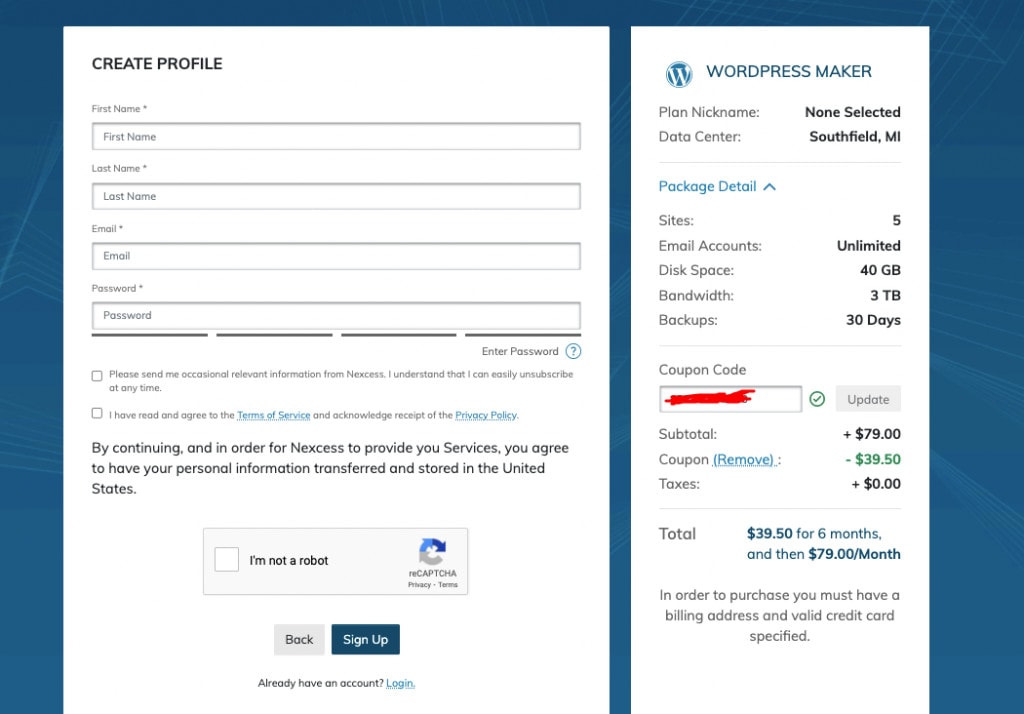Check the Nexcess occasional information checkbox
The width and height of the screenshot is (1024, 714).
click(x=97, y=376)
